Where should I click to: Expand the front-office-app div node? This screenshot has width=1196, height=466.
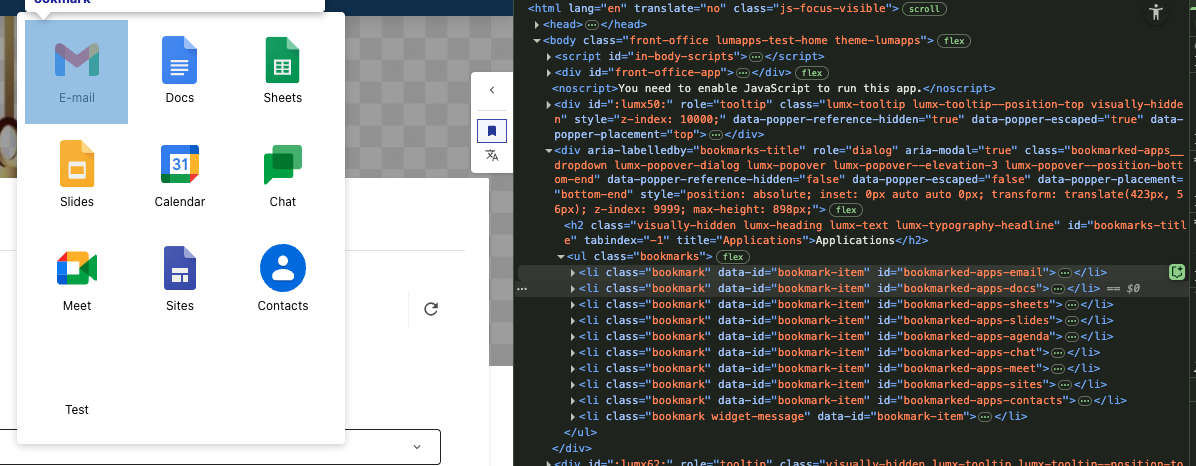pos(548,72)
